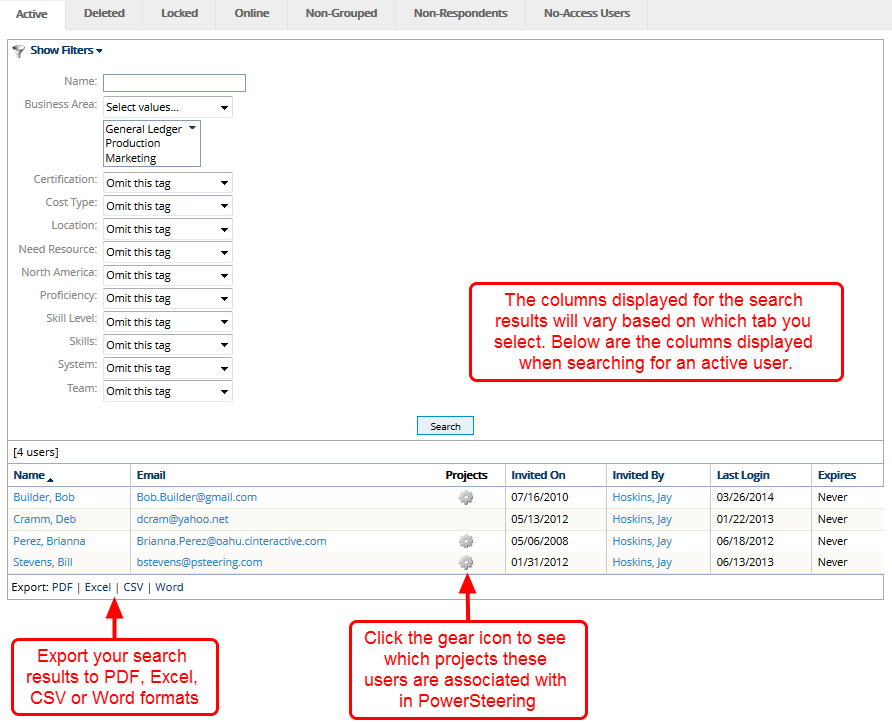Viewport: 892px width, 722px height.
Task: Select the No-Access Users tab
Action: [586, 14]
